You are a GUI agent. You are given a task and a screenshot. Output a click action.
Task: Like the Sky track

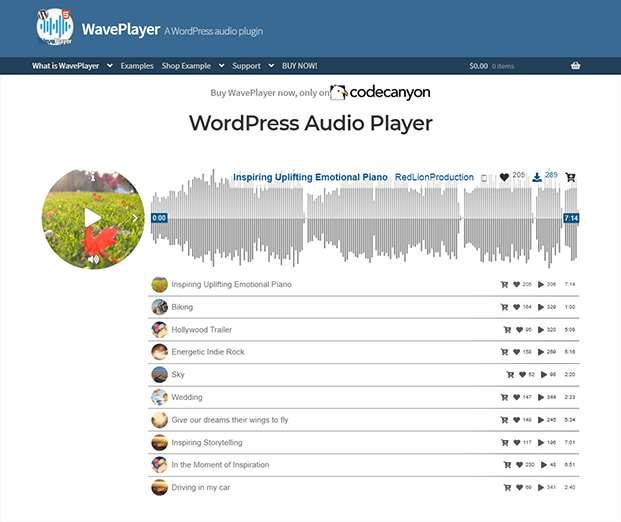tap(522, 374)
